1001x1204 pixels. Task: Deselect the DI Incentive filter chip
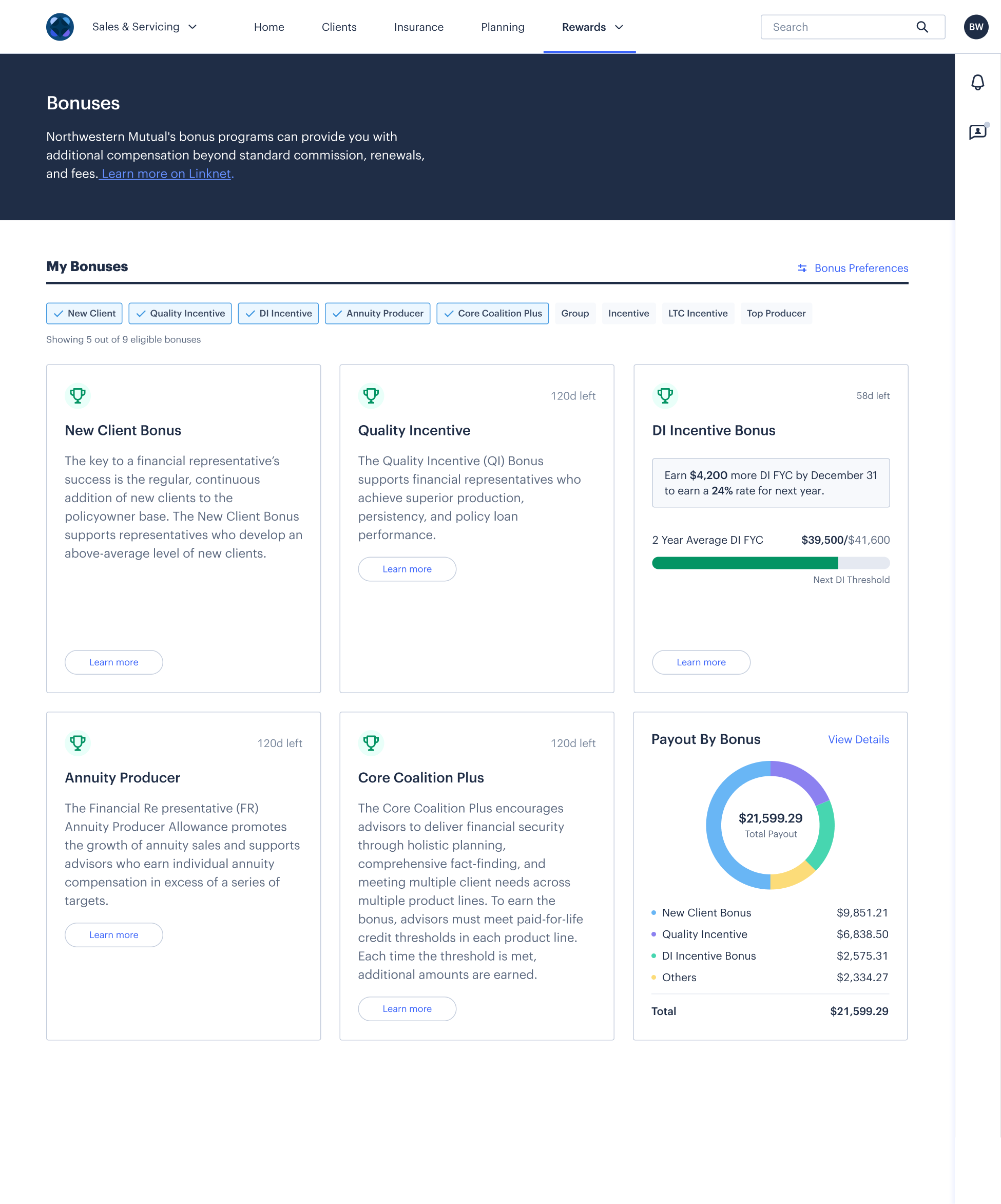(x=278, y=313)
